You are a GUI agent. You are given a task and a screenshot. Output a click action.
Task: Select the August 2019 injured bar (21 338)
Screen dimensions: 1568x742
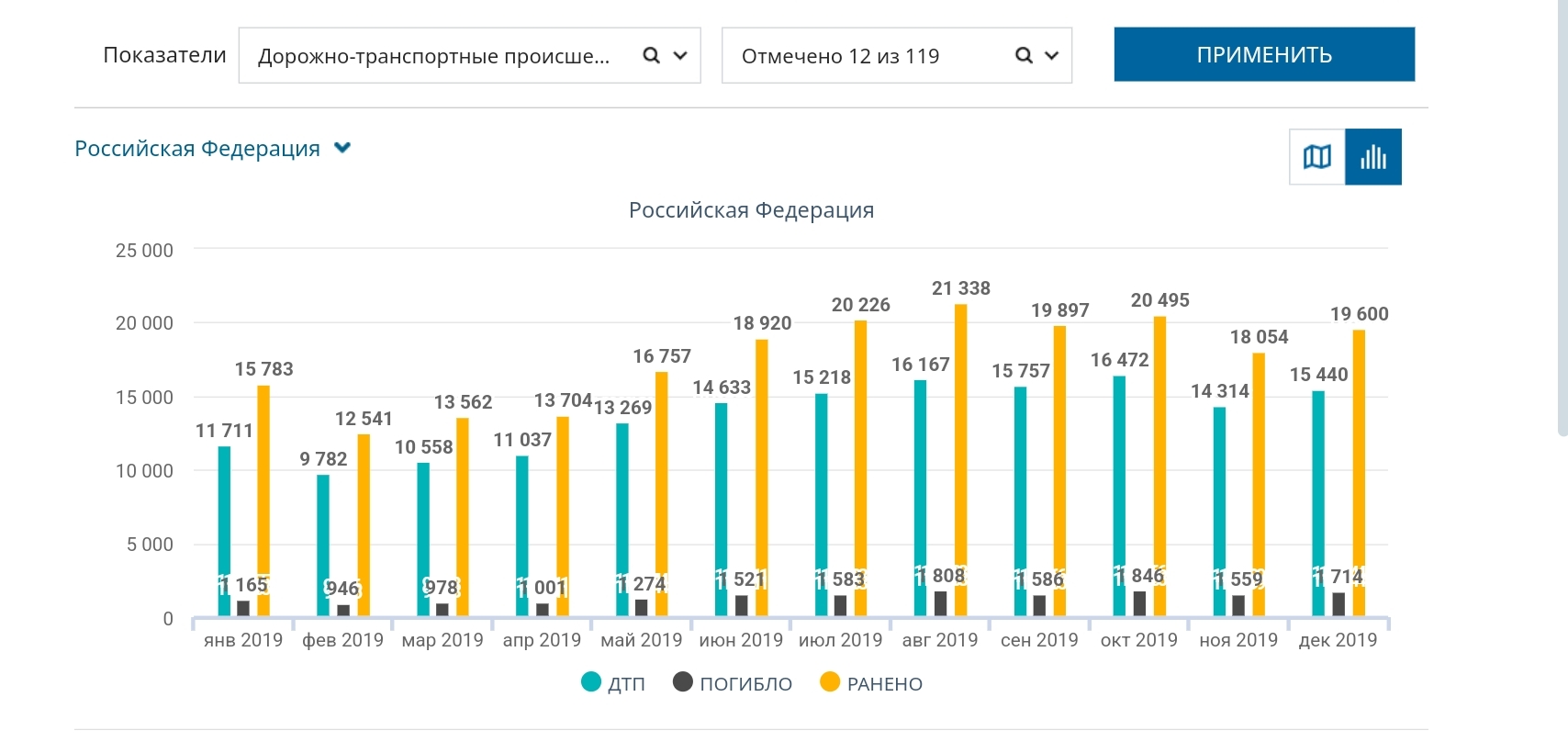960,441
